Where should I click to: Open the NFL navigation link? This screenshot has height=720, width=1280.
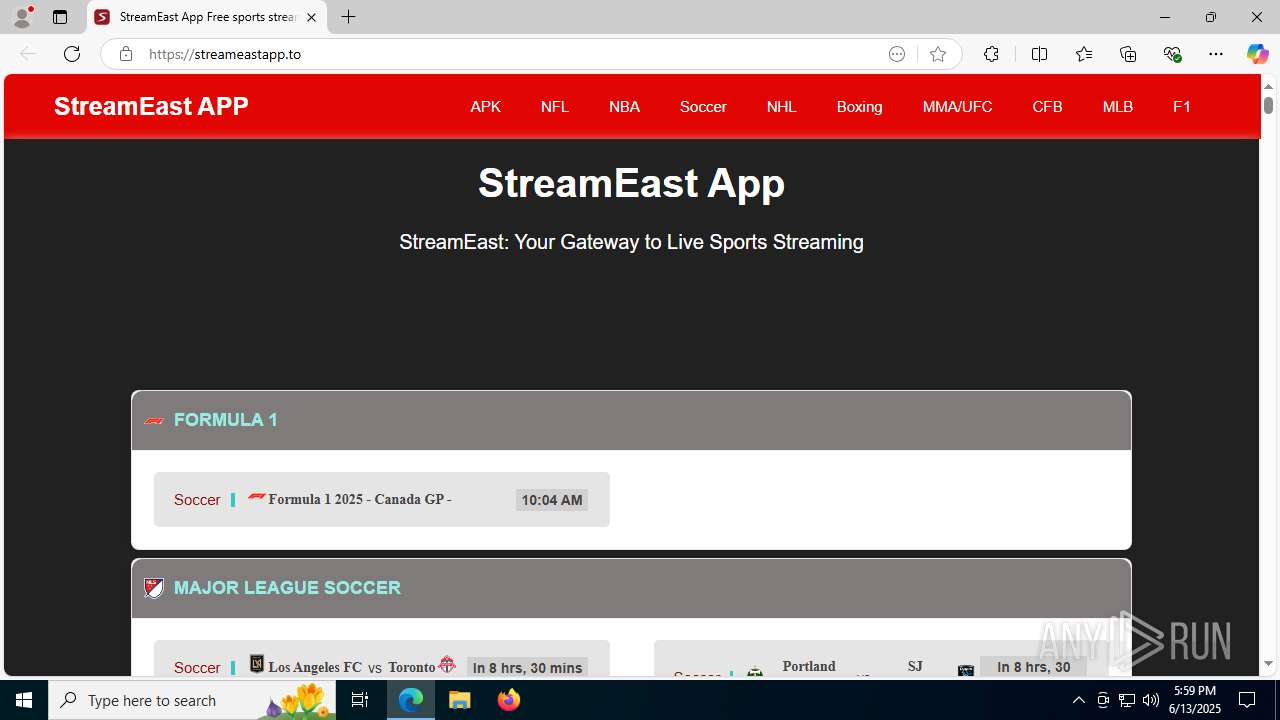point(555,106)
